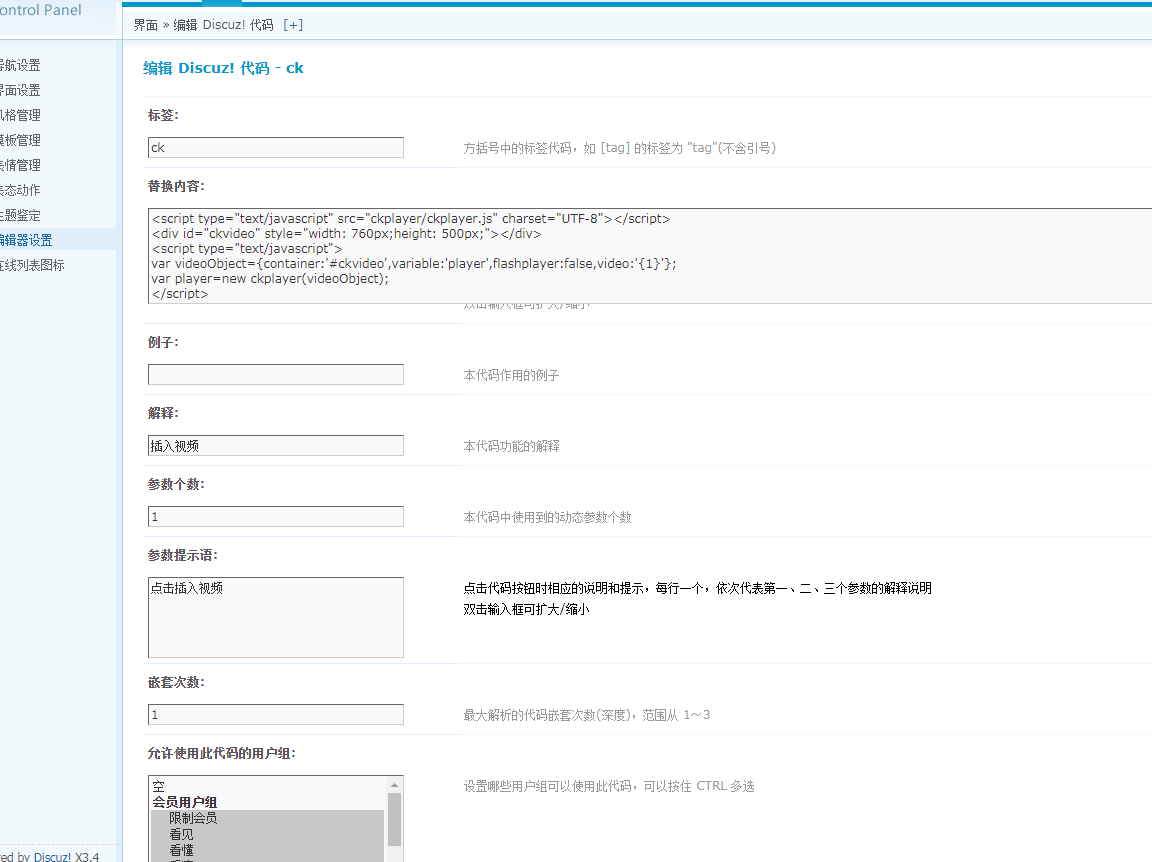Click the 解释 field showing 插入视频

click(x=275, y=445)
